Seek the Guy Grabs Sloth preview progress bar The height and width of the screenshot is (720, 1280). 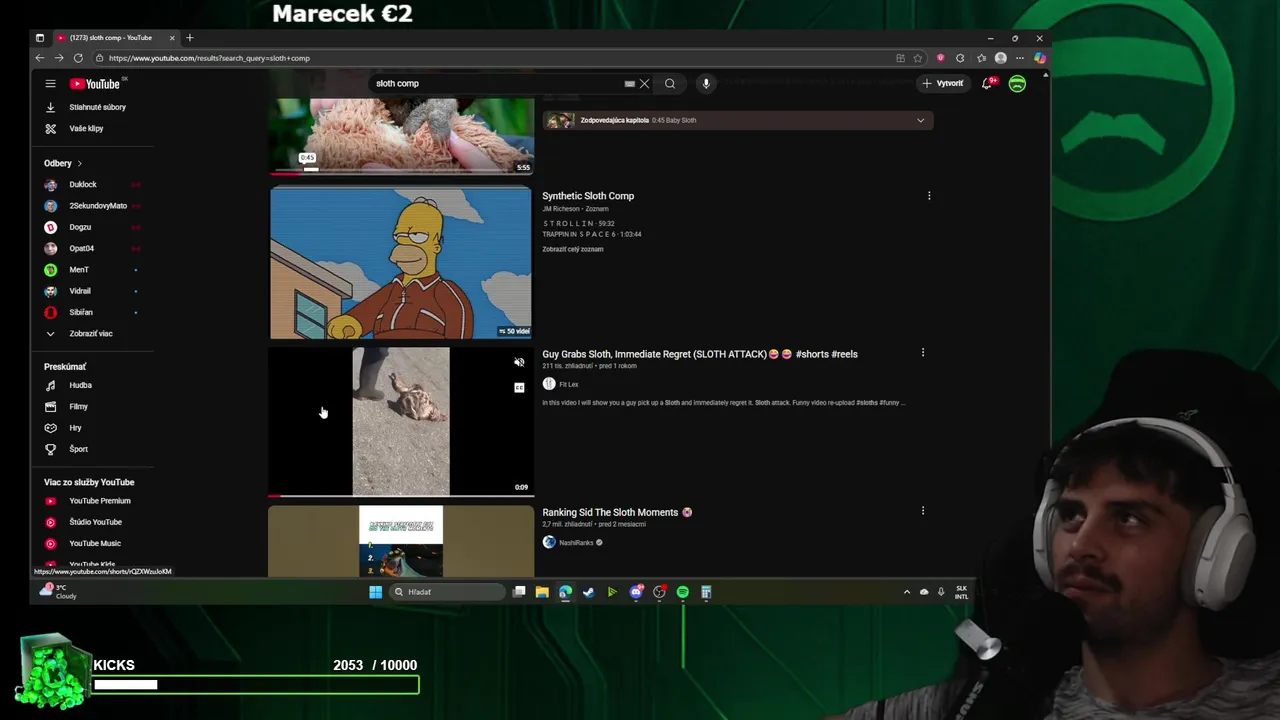(x=400, y=495)
